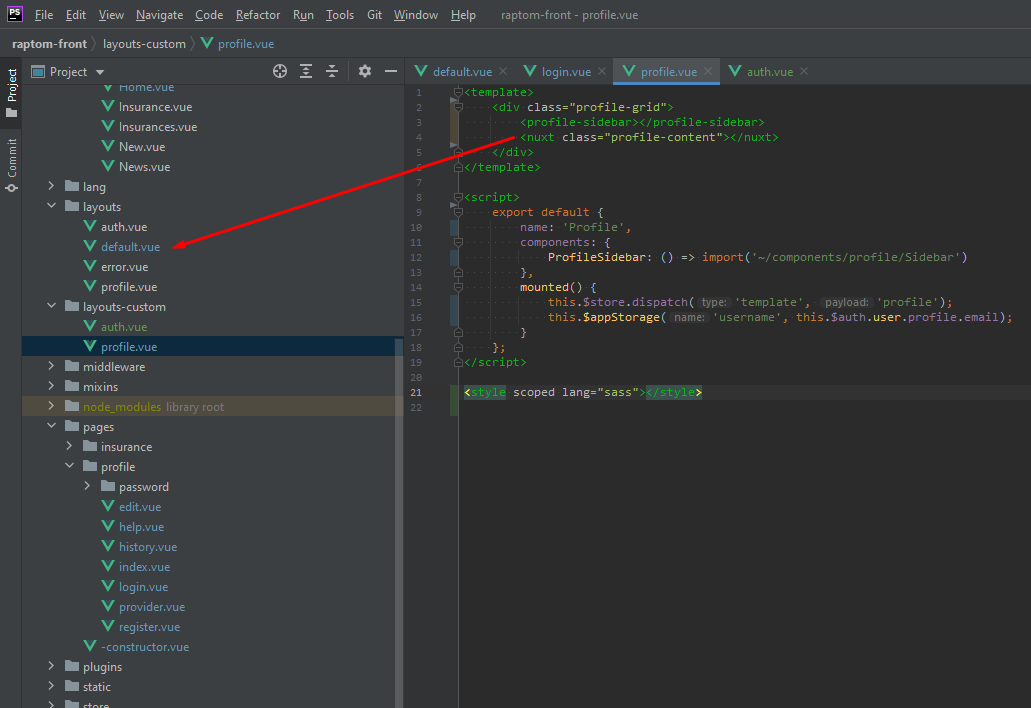The image size is (1031, 708).
Task: Open the Navigate menu
Action: tap(159, 14)
